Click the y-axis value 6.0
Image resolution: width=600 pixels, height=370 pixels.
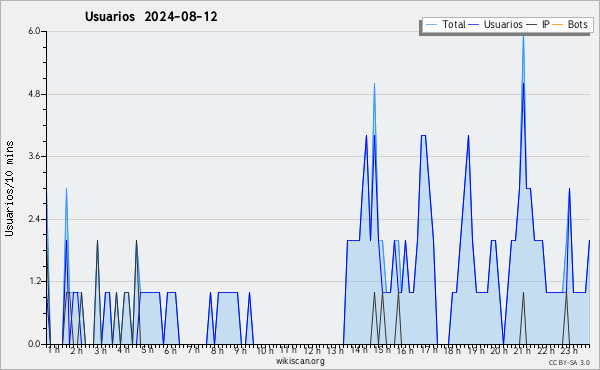click(x=34, y=31)
